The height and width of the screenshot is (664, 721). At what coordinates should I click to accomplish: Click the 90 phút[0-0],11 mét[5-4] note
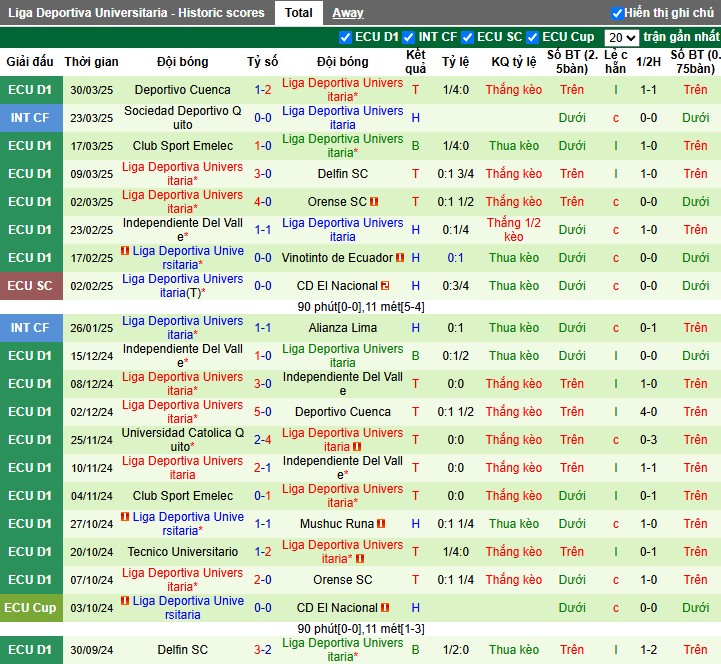point(361,307)
